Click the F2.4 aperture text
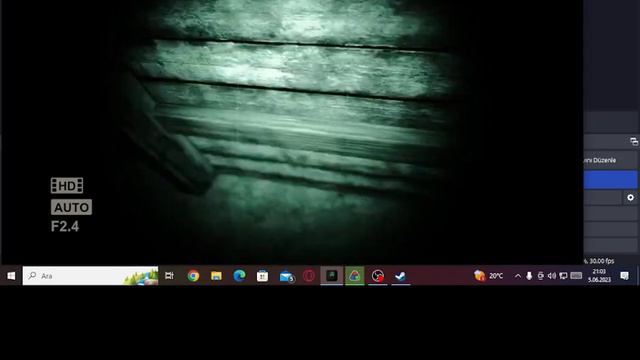This screenshot has height=360, width=640. pyautogui.click(x=65, y=227)
